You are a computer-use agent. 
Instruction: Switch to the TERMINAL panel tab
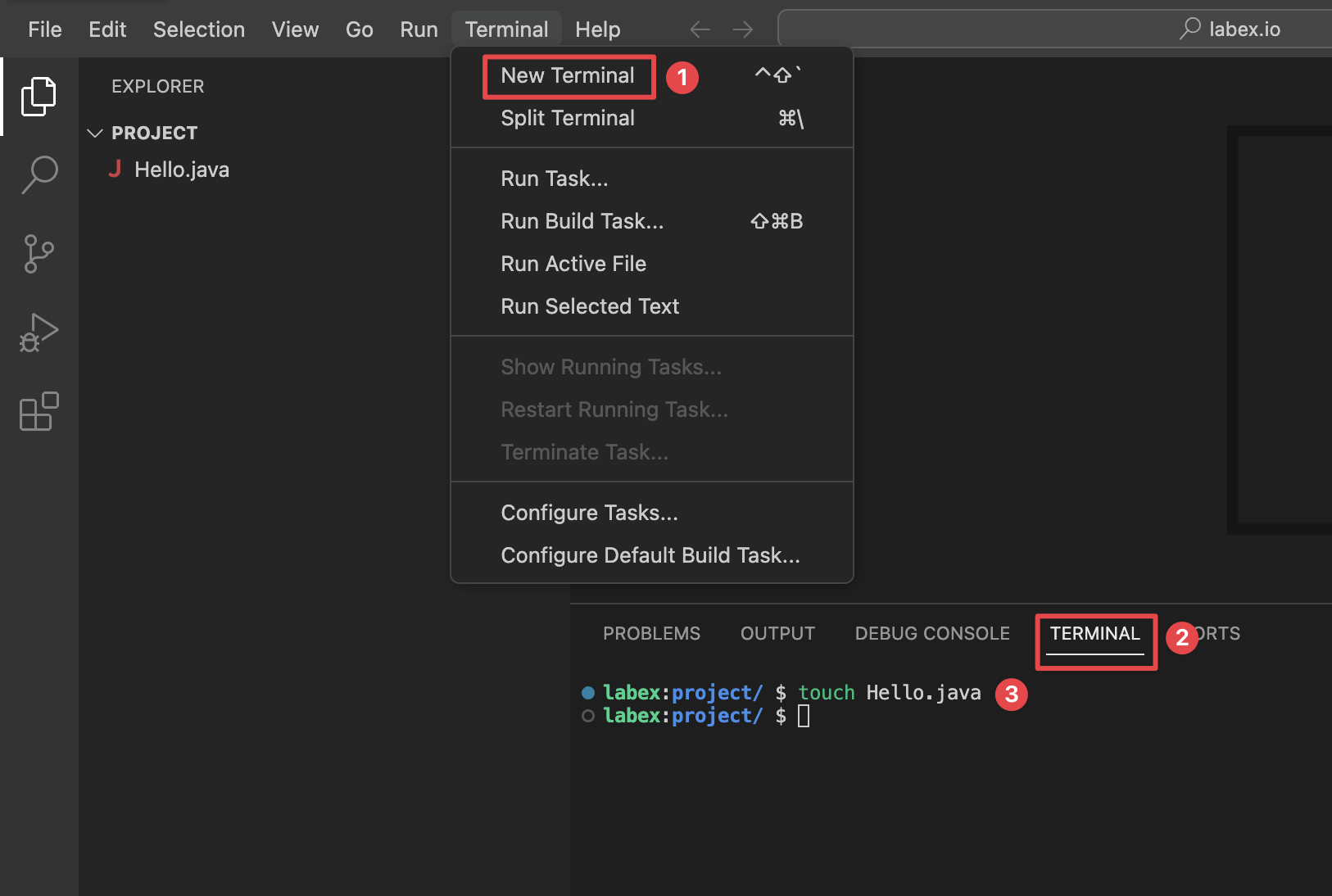click(1095, 633)
